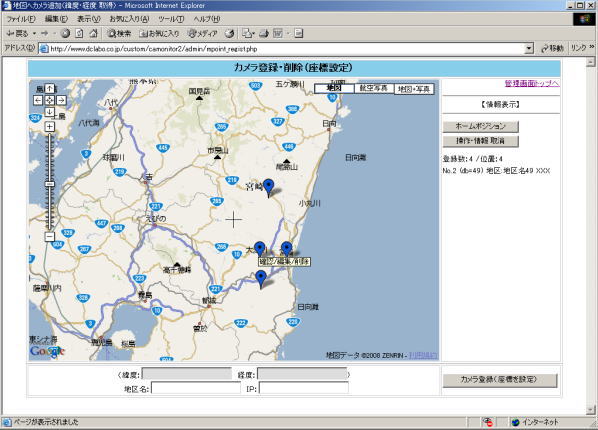Image resolution: width=598 pixels, height=430 pixels.
Task: Open the Back button history dropdown arrow
Action: (34, 34)
